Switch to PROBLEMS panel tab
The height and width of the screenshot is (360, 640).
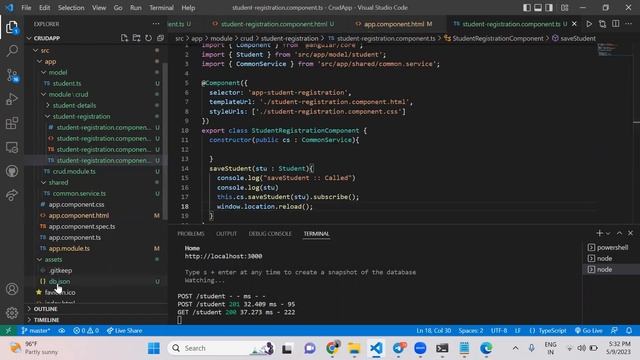coord(191,234)
